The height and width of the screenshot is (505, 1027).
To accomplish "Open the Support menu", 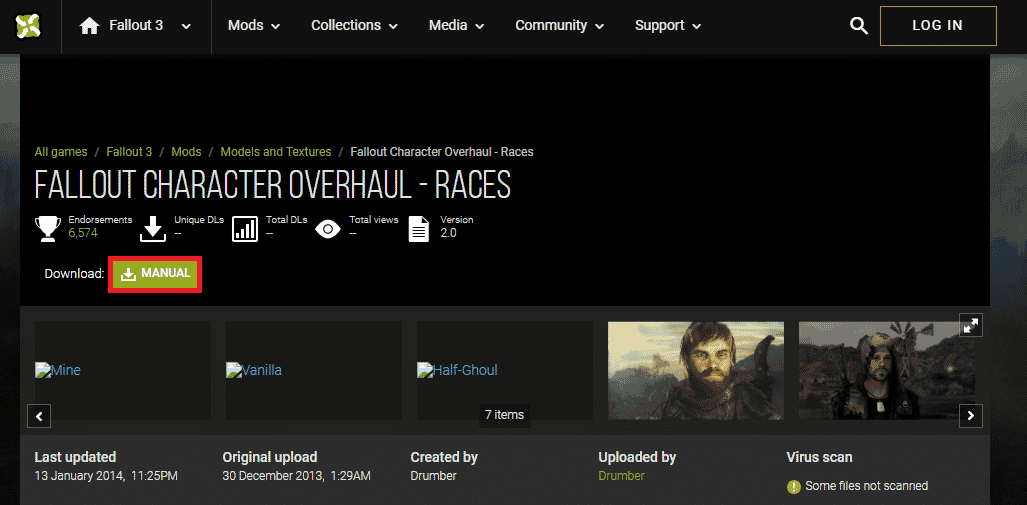I will click(x=668, y=26).
